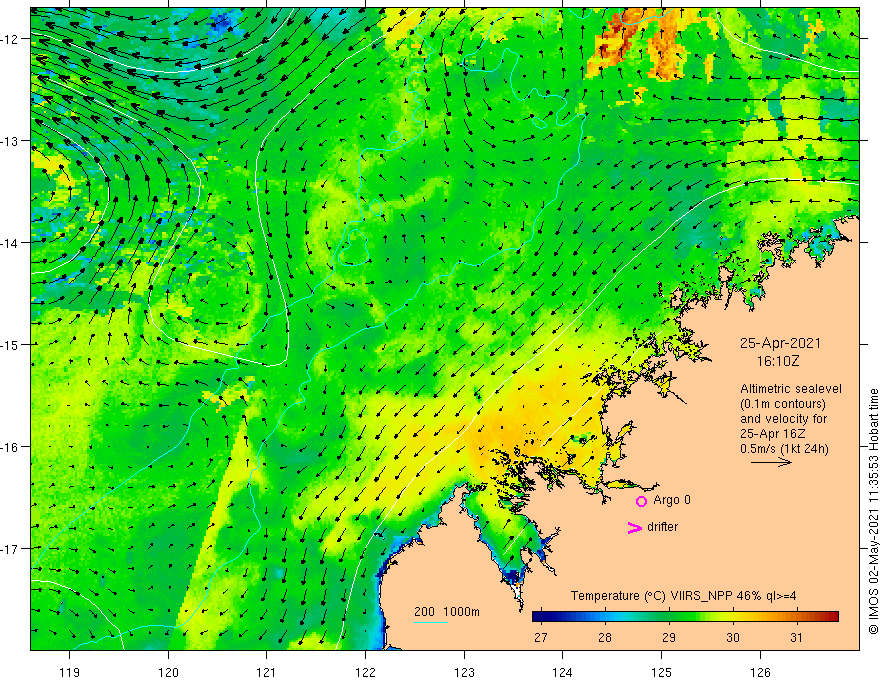Click the longitude axis label '120'
880x680 pixels.
[x=168, y=672]
